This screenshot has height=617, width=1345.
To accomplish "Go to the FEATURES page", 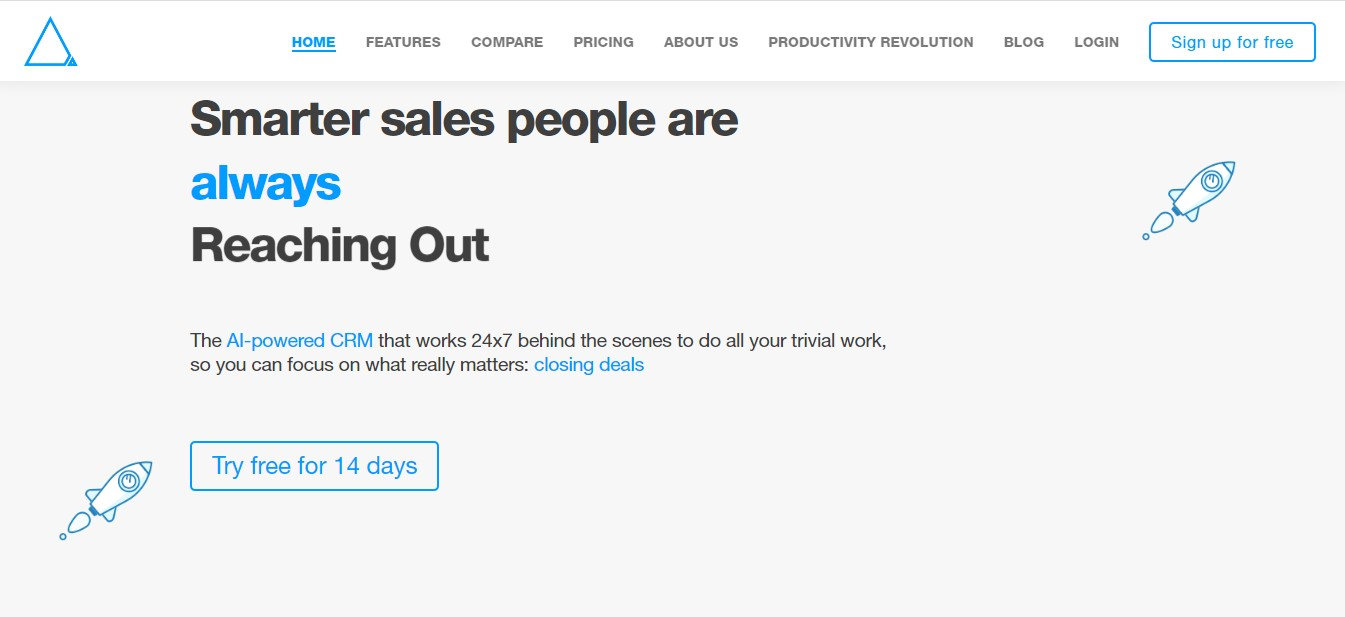I will coord(403,42).
